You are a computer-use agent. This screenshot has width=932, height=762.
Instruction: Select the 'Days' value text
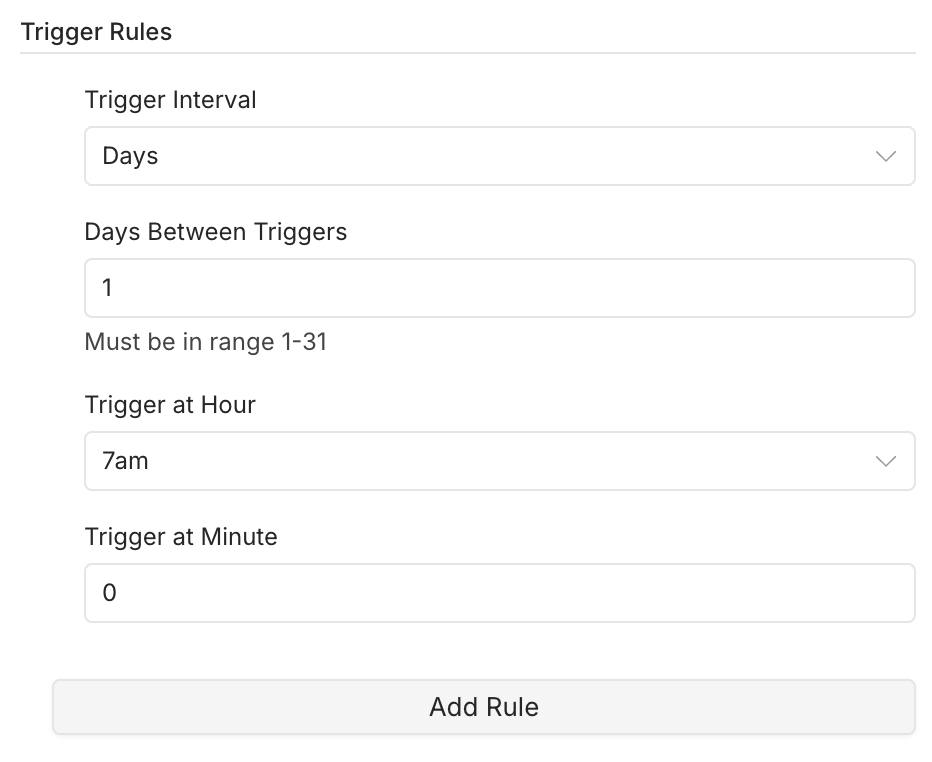(130, 156)
